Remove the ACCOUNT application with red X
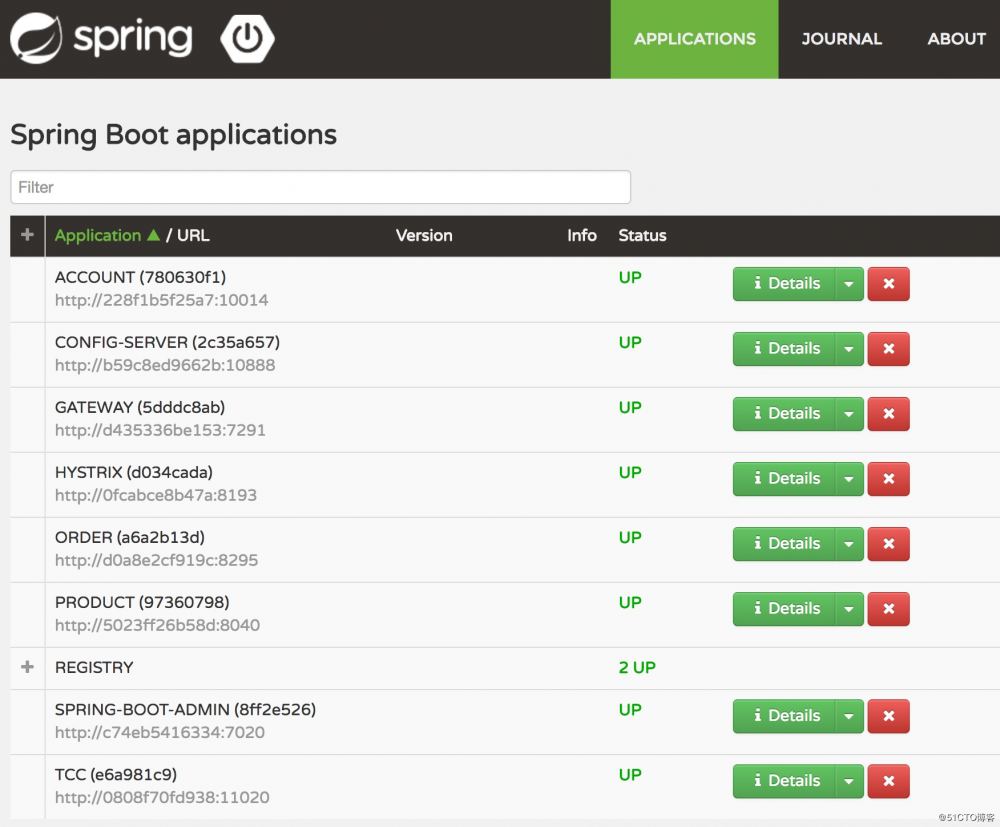The image size is (1000, 827). coord(888,284)
